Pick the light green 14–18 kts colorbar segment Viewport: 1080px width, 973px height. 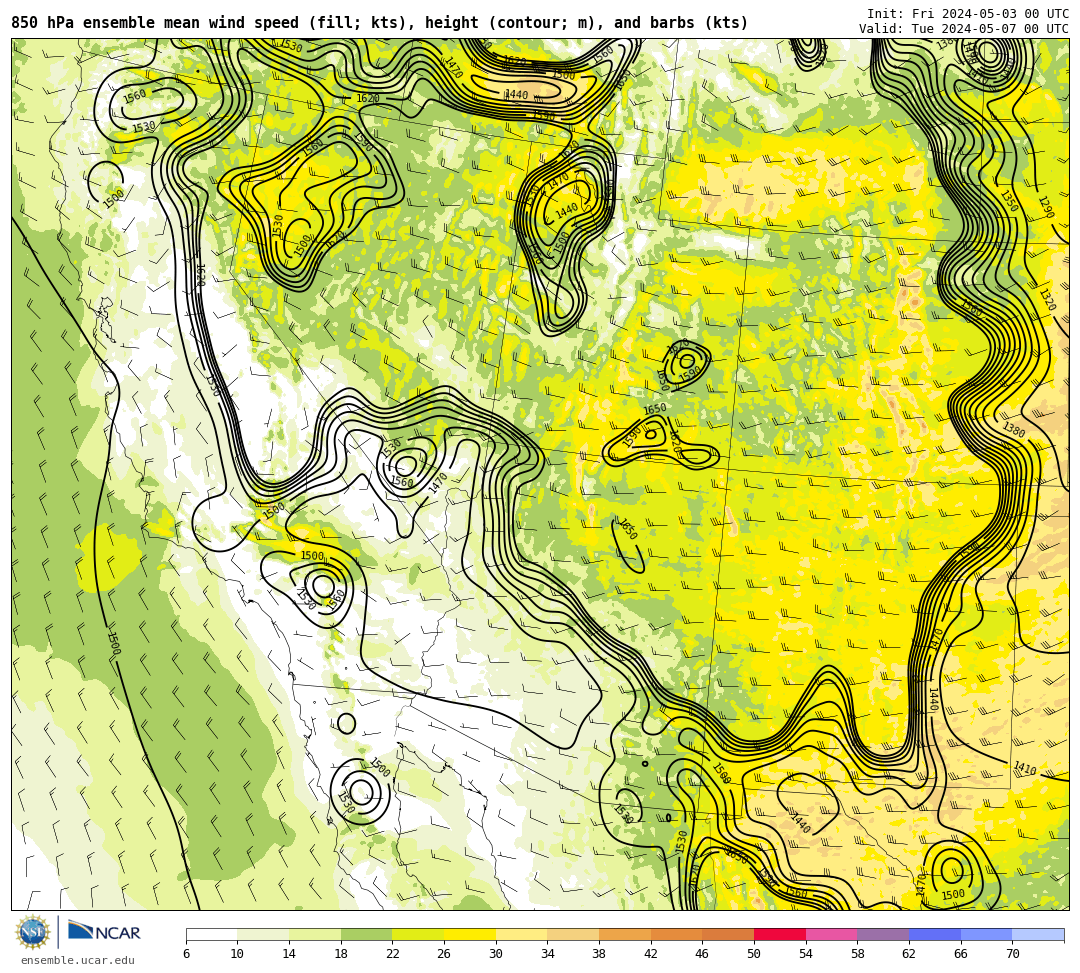pos(315,934)
